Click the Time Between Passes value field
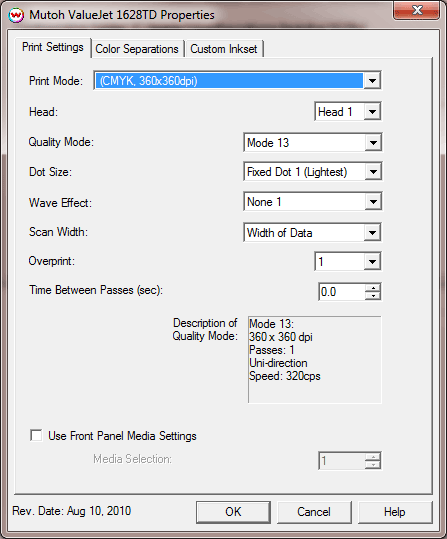 pyautogui.click(x=342, y=292)
